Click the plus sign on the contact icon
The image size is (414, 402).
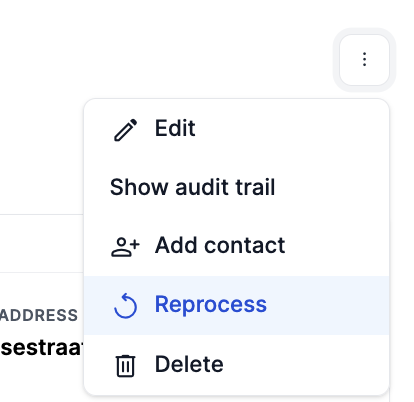click(x=135, y=245)
